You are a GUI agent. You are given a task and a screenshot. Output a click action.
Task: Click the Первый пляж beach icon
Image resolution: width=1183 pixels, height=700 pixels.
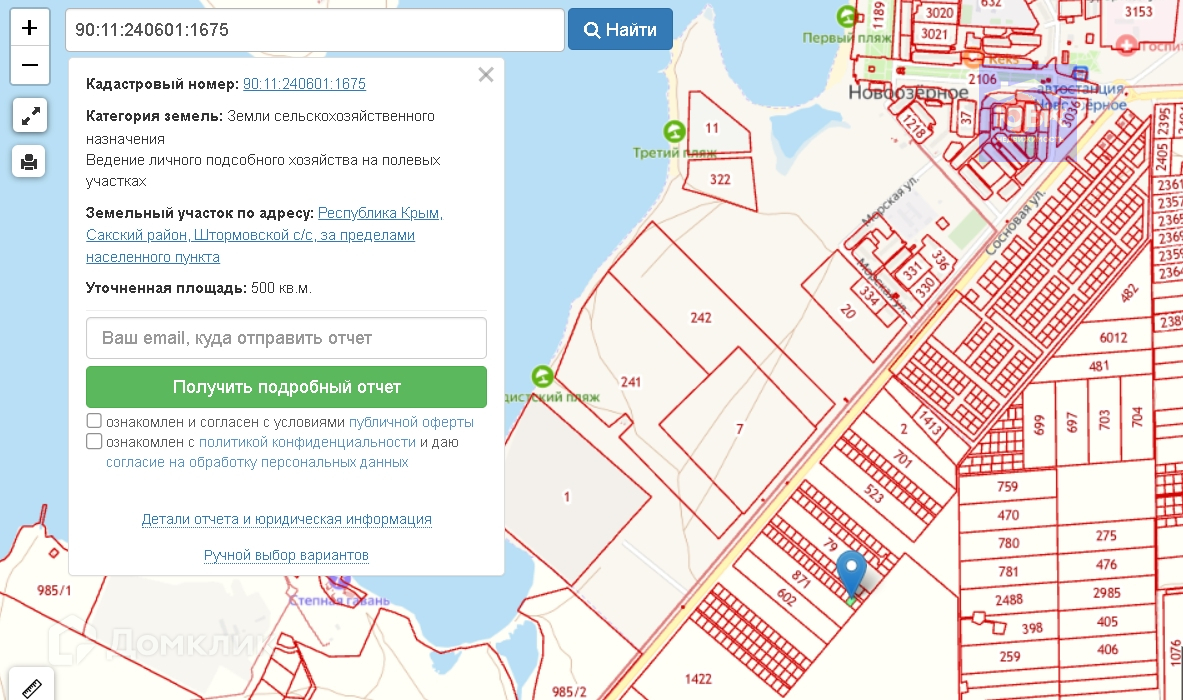click(x=847, y=16)
